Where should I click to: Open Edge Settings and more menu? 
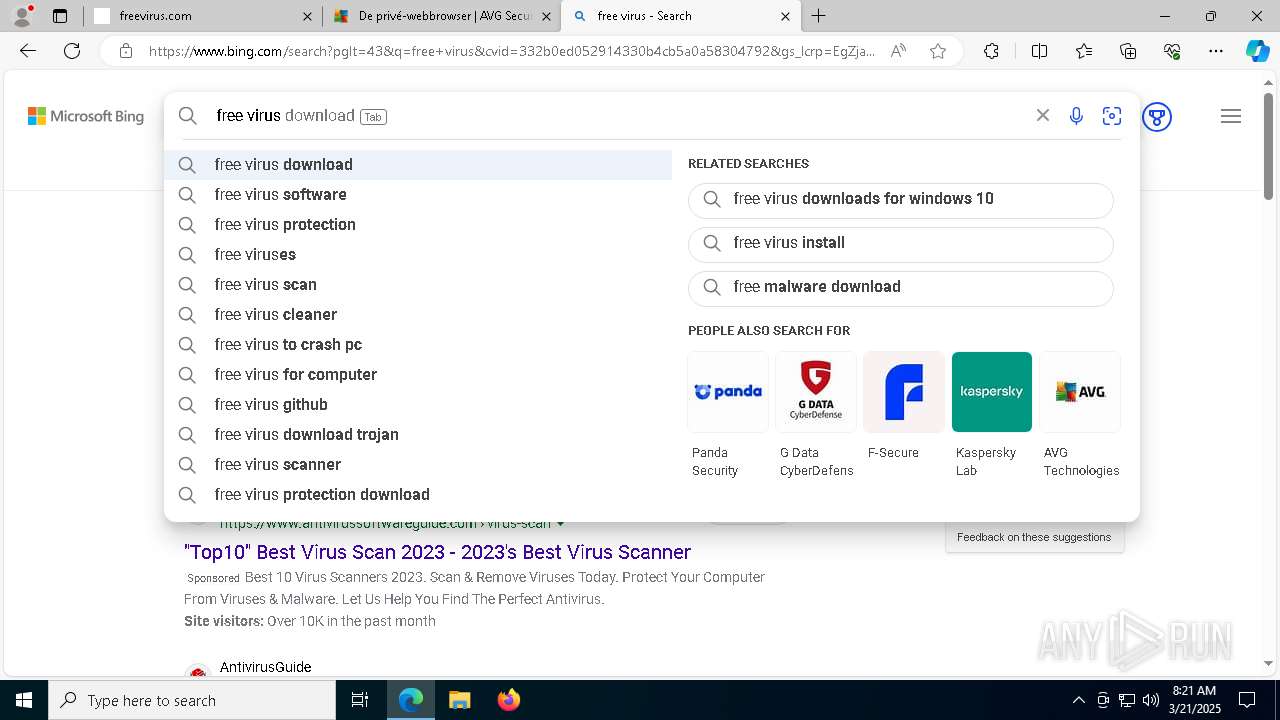pos(1216,51)
